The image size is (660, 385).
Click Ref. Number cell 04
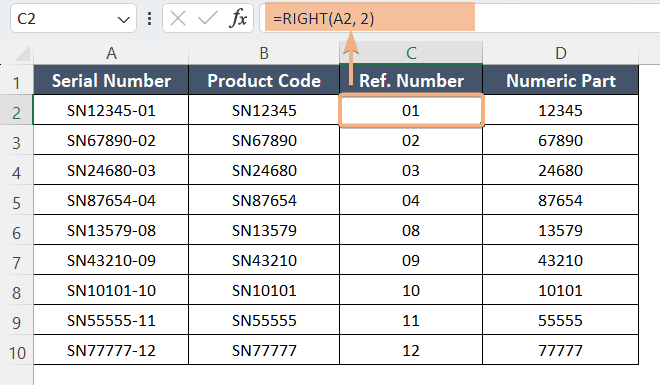(411, 200)
